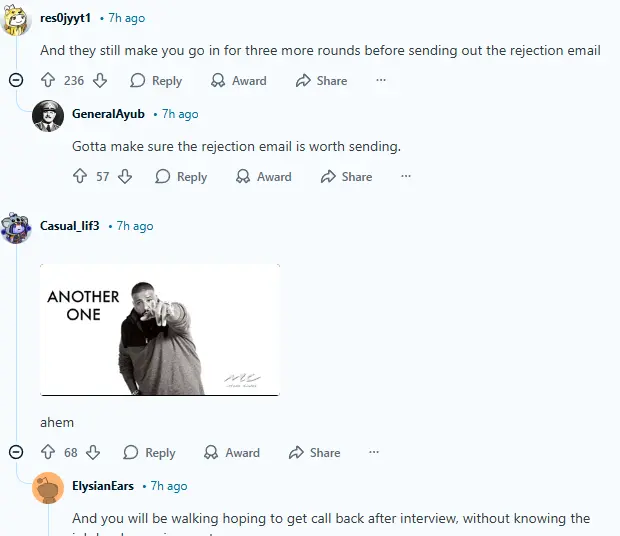Viewport: 620px width, 536px height.
Task: Reply to res0jyyt1's comment
Action: click(x=156, y=81)
